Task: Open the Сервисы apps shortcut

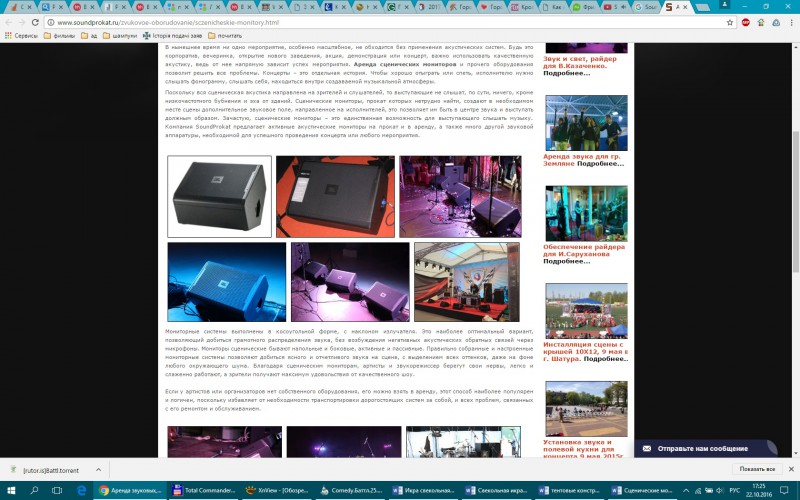Action: pos(21,36)
